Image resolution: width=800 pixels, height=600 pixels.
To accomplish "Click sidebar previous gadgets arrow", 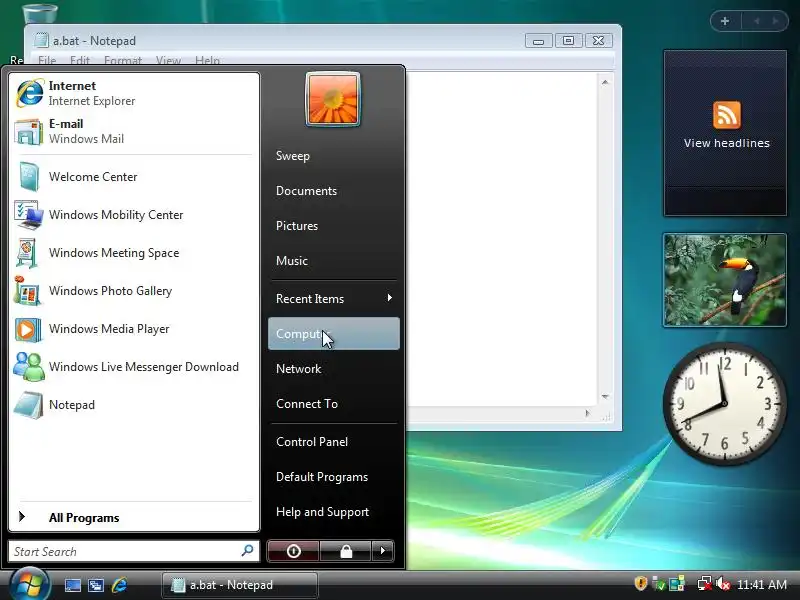I will [757, 21].
